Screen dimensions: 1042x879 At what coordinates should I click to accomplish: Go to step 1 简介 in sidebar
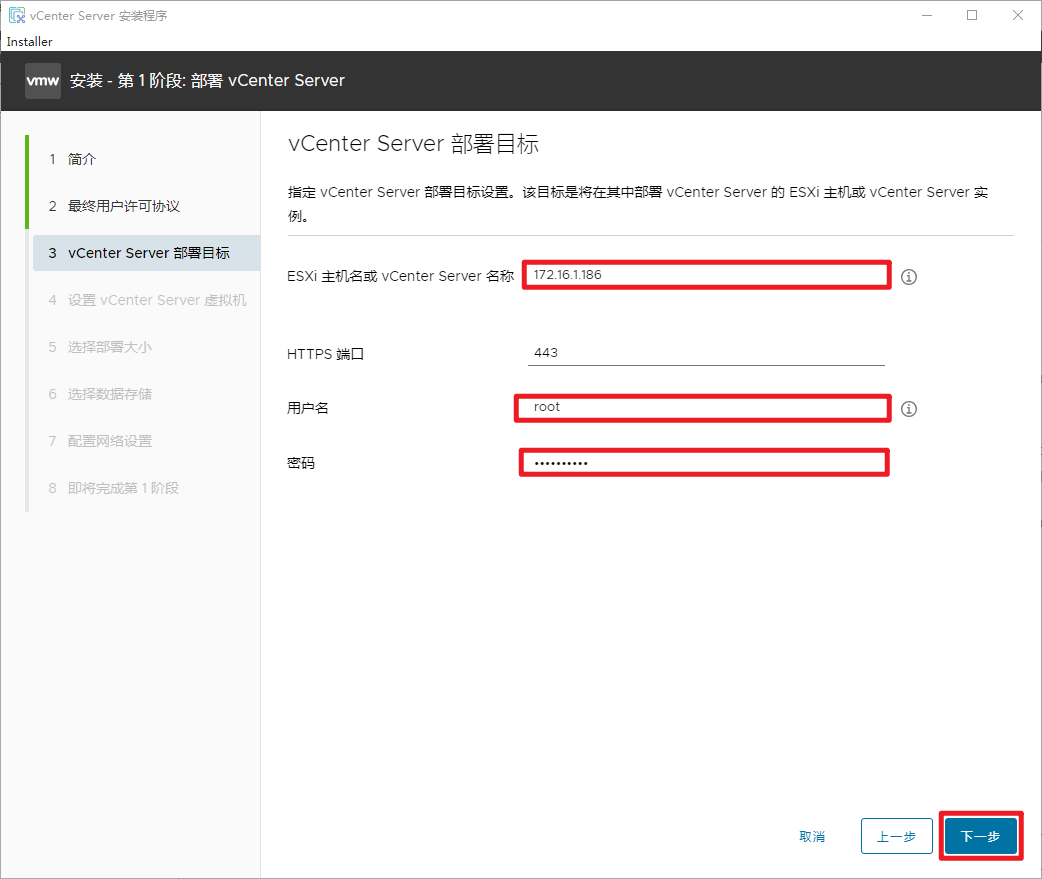tap(82, 159)
